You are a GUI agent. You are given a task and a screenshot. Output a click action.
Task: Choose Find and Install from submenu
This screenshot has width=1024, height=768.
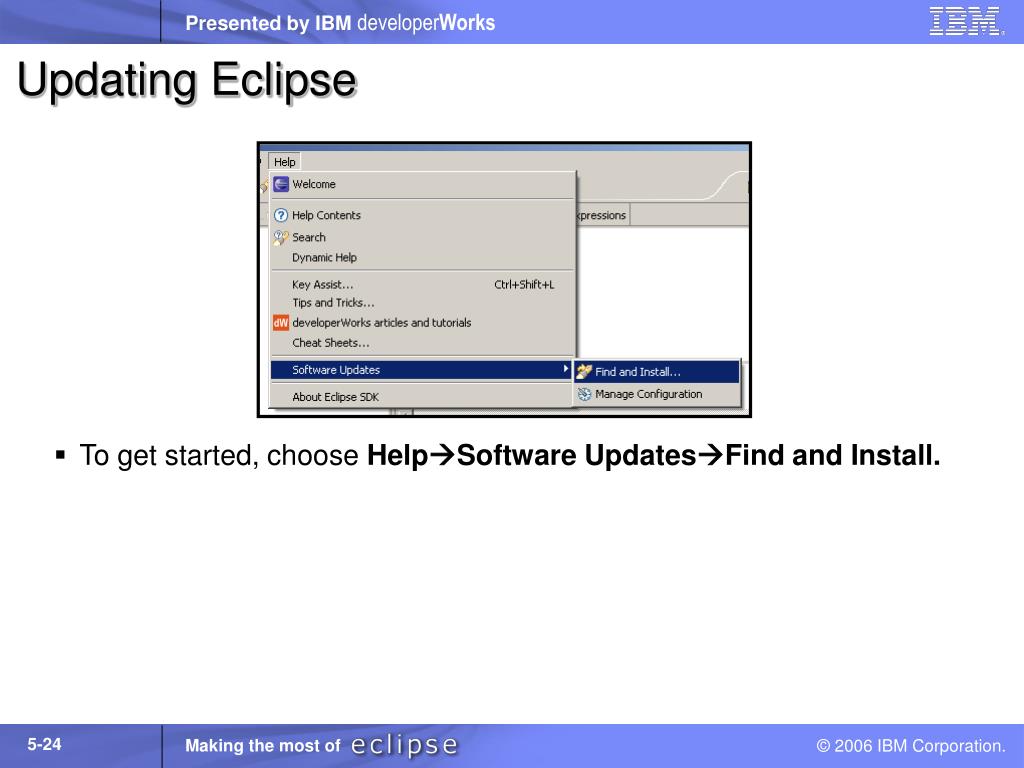[x=657, y=372]
